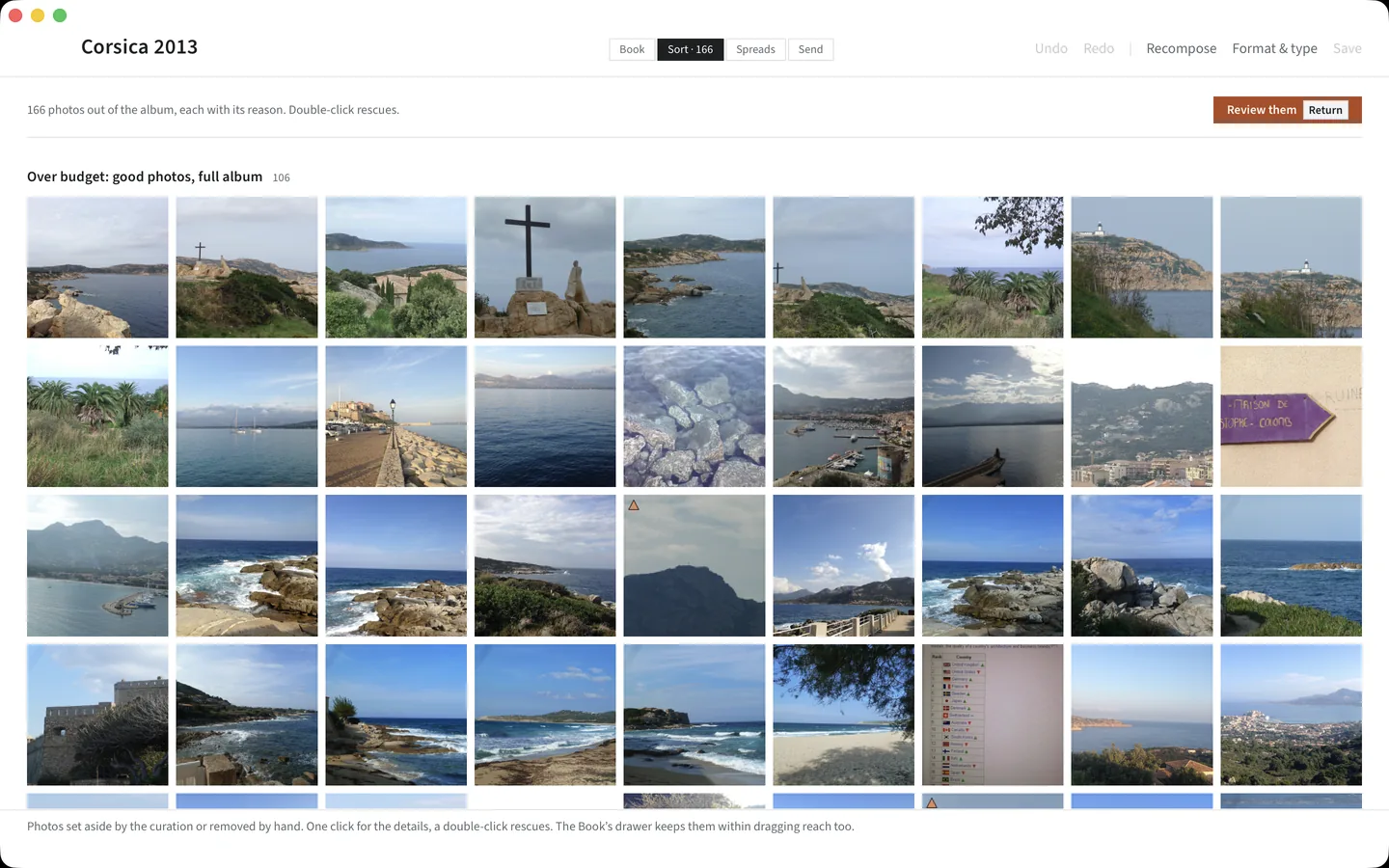Select the town and bay aerial photo

coord(1291,715)
